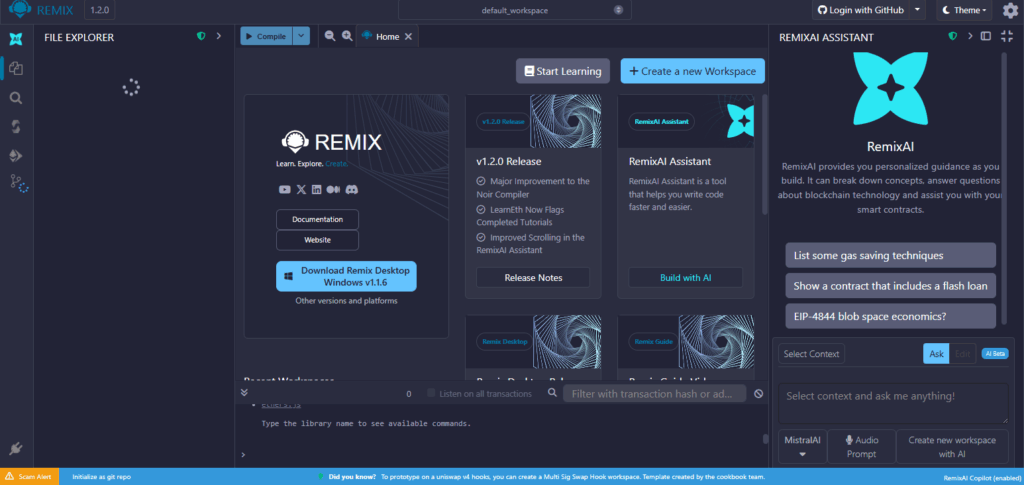Open the Remix YouTube channel icon
This screenshot has height=485, width=1024.
(285, 189)
